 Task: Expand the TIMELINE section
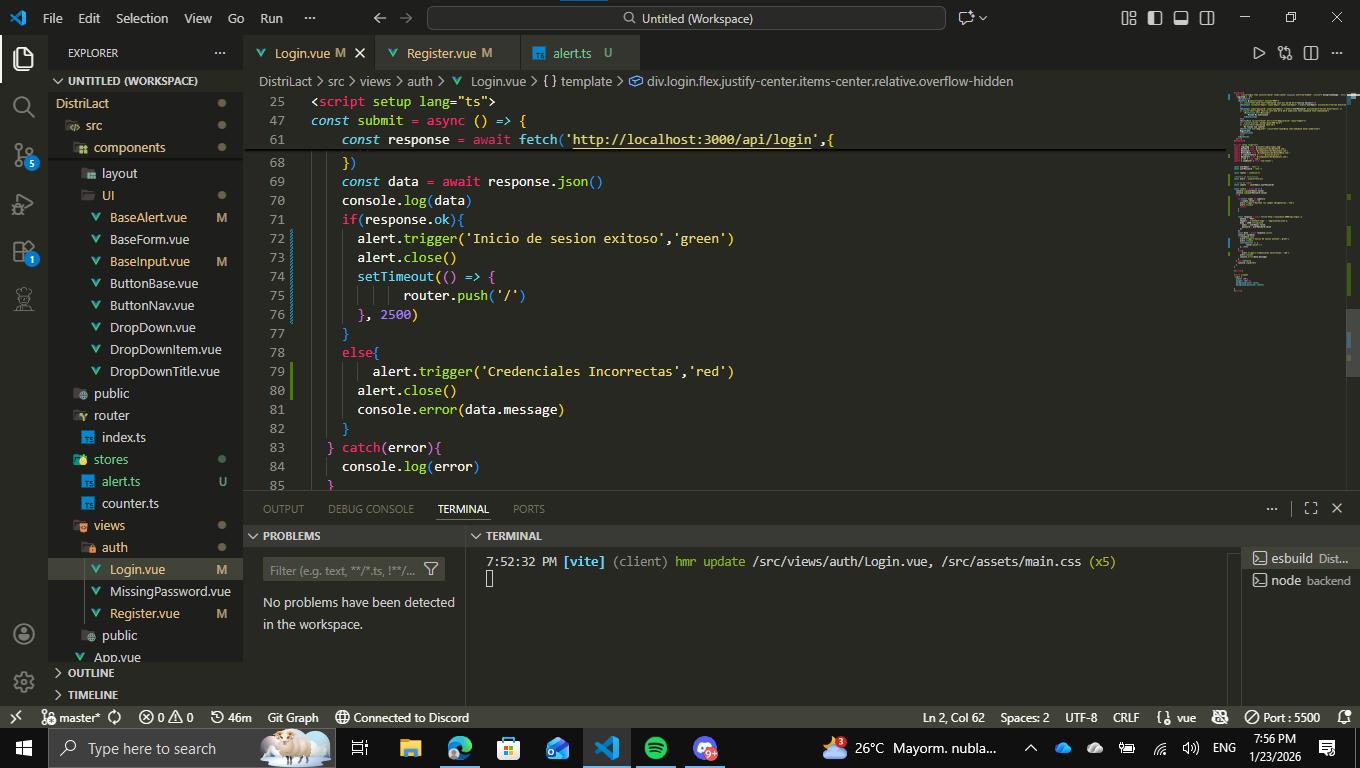(x=92, y=695)
